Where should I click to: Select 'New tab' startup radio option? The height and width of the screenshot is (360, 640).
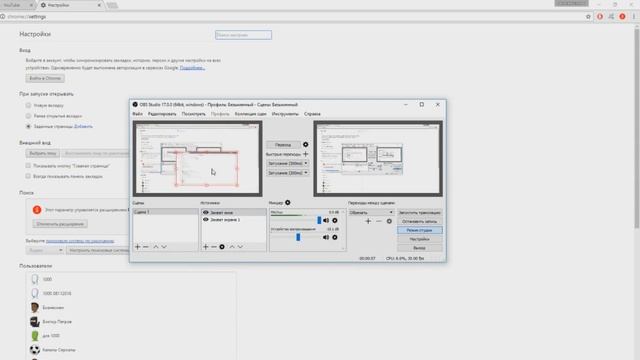[28, 105]
